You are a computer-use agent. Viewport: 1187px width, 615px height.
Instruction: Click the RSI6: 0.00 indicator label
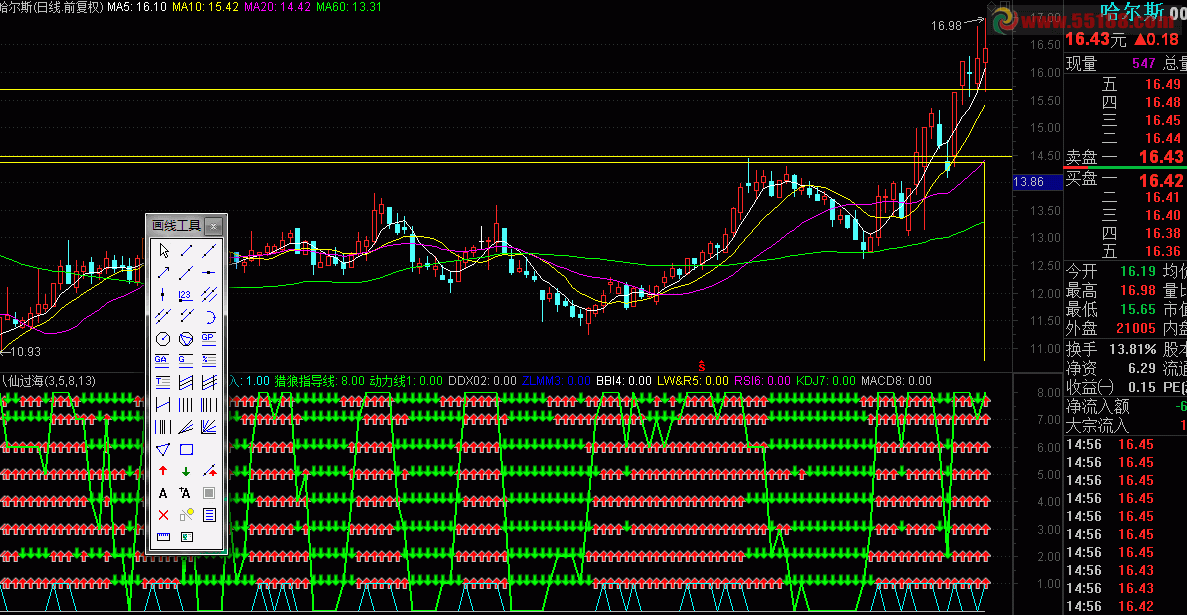coord(762,380)
